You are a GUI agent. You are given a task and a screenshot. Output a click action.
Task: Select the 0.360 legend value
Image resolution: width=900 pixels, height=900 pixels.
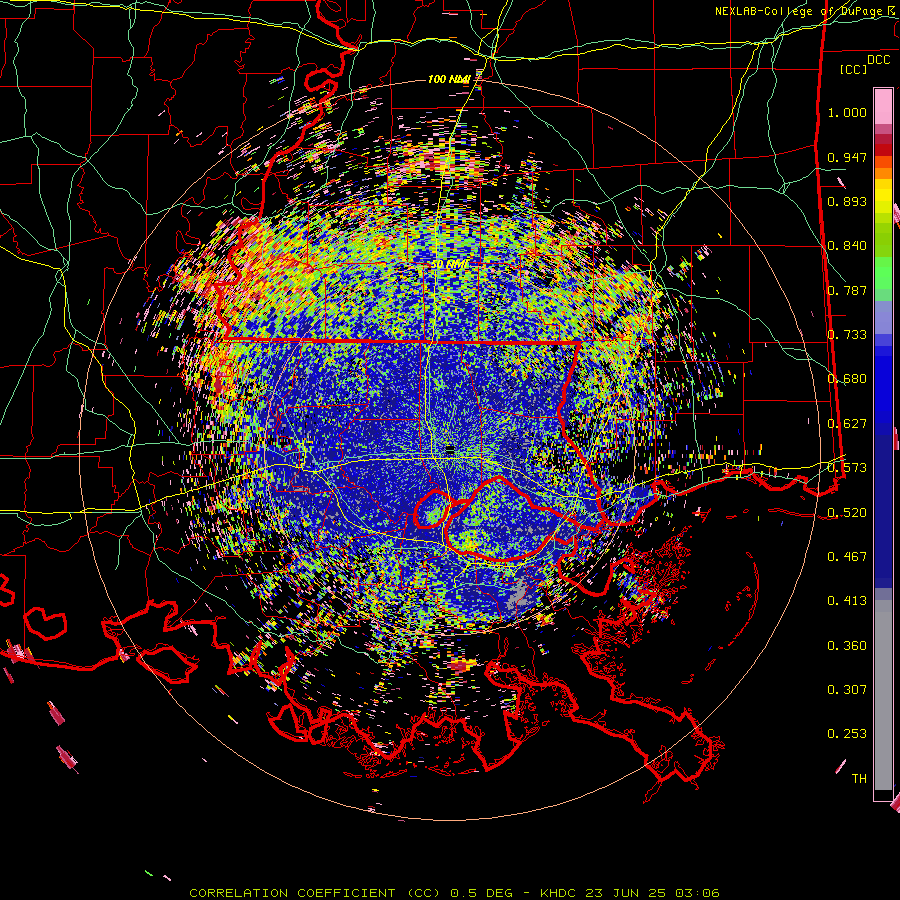pyautogui.click(x=847, y=646)
